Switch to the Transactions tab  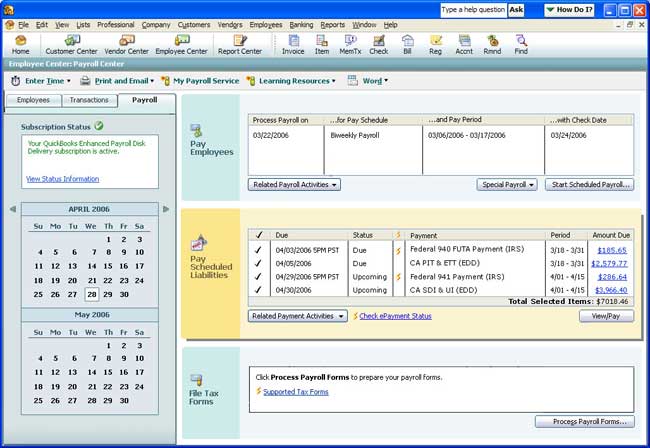pyautogui.click(x=89, y=100)
